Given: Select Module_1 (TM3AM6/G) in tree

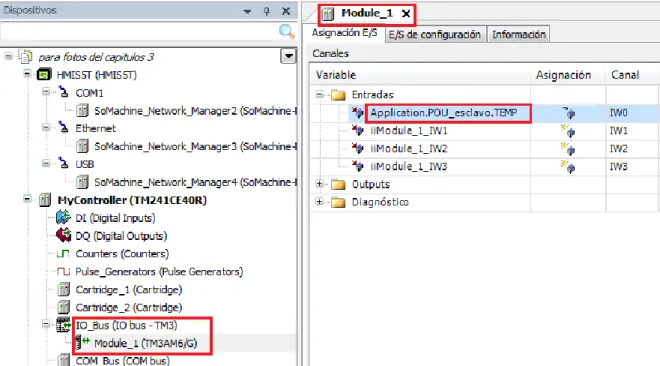Looking at the screenshot, I should pyautogui.click(x=146, y=343).
